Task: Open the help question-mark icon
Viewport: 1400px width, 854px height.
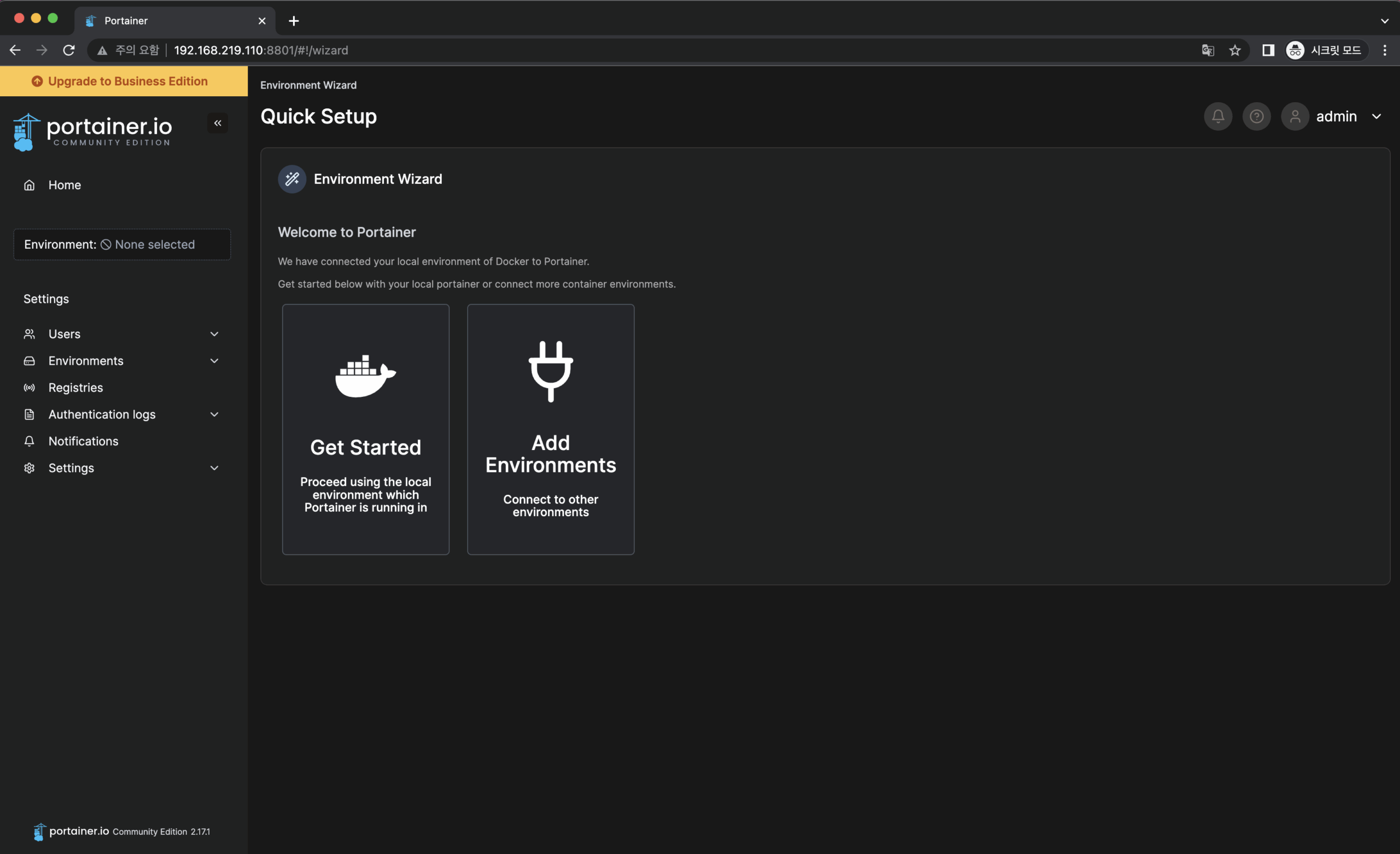Action: 1256,116
